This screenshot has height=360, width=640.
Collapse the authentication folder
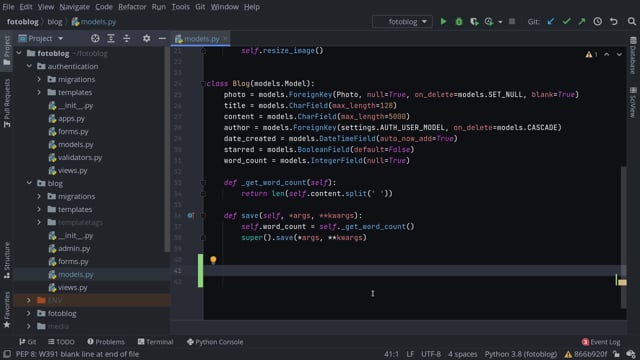tap(29, 66)
